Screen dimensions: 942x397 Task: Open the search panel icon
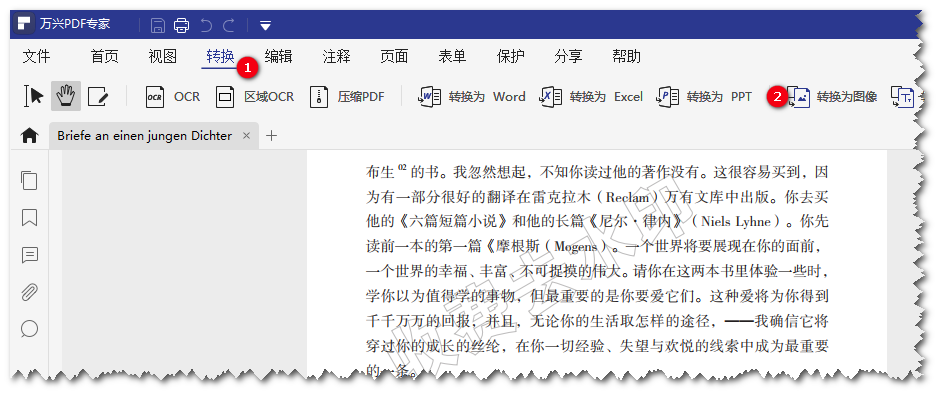click(29, 329)
